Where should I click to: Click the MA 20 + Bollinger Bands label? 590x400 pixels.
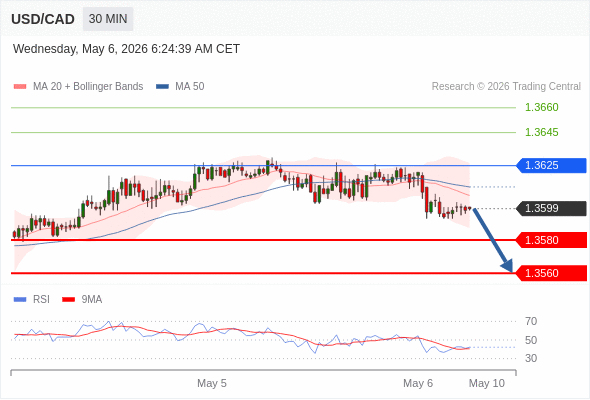[88, 87]
